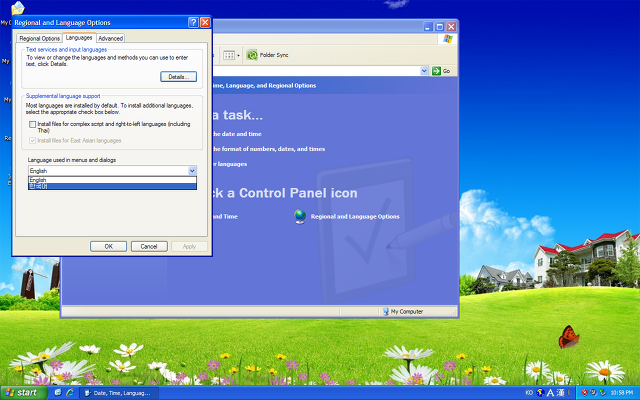Choose English in the language list
This screenshot has width=640, height=400.
[112, 180]
